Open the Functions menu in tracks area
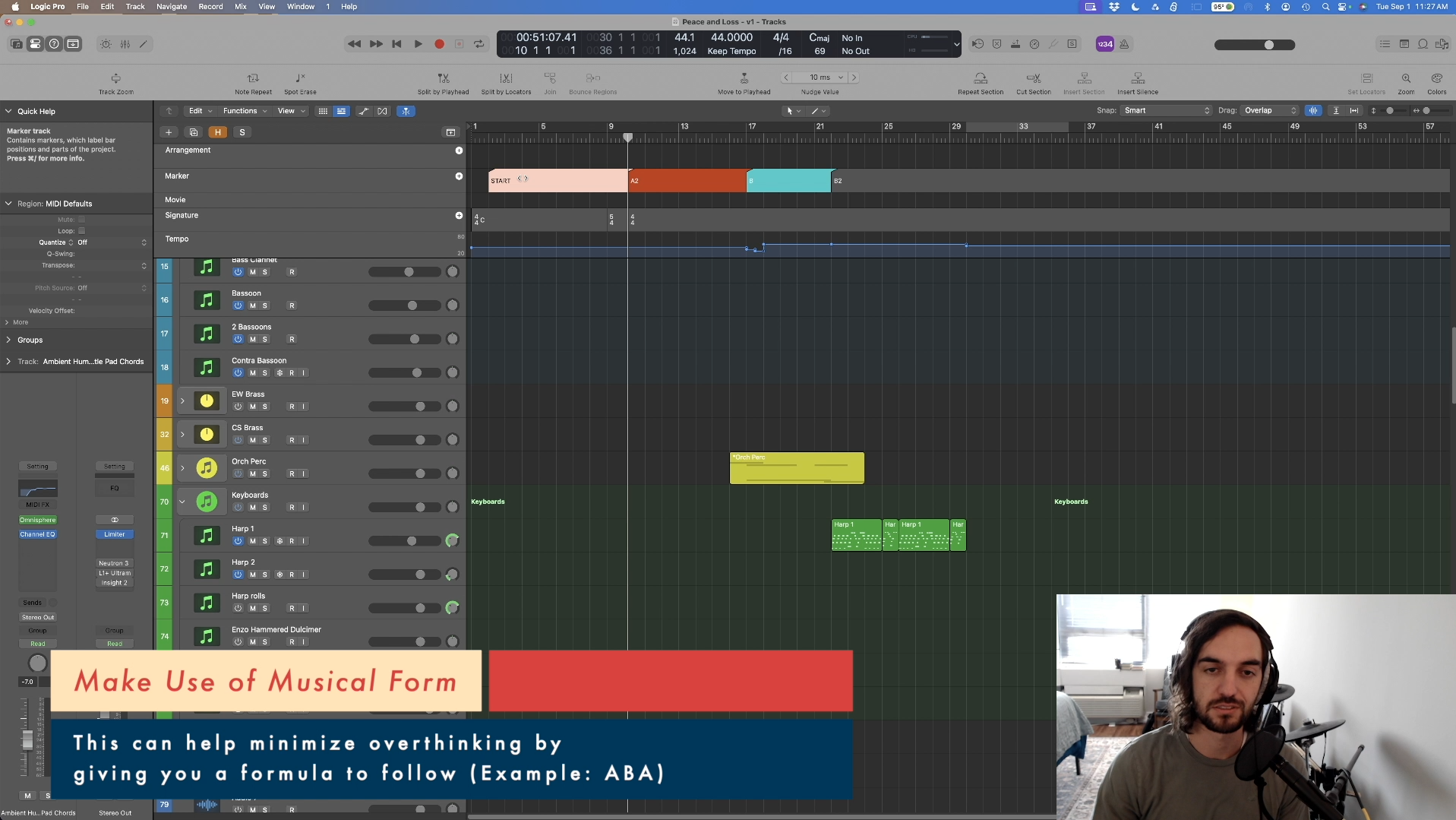This screenshot has width=1456, height=820. (245, 111)
